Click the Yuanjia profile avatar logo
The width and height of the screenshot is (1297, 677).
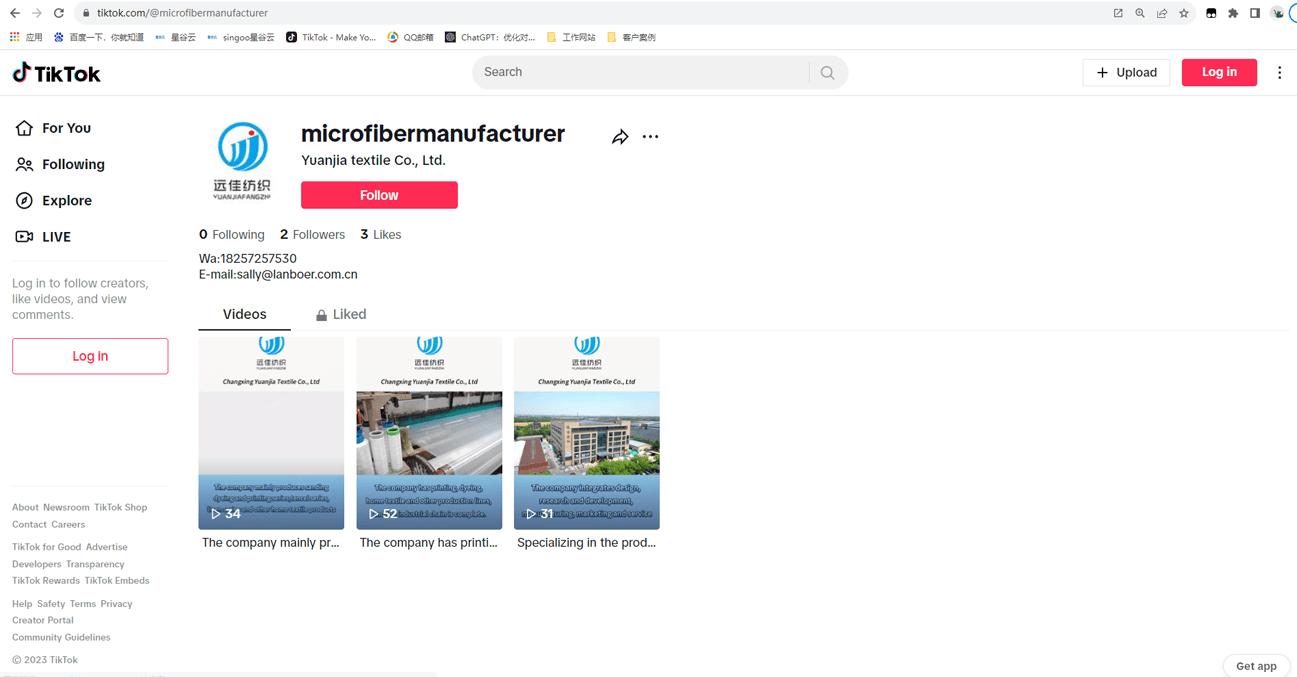[242, 160]
